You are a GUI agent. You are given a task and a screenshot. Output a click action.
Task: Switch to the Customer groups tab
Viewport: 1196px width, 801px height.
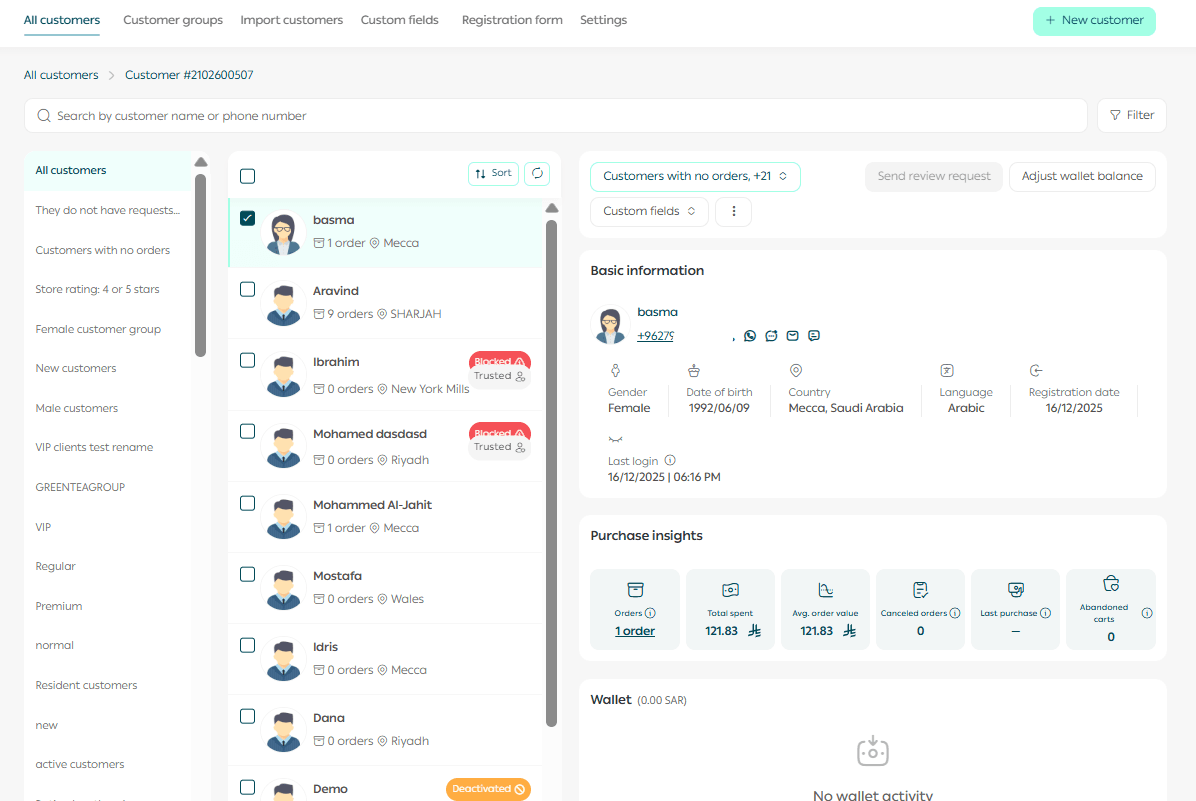173,20
